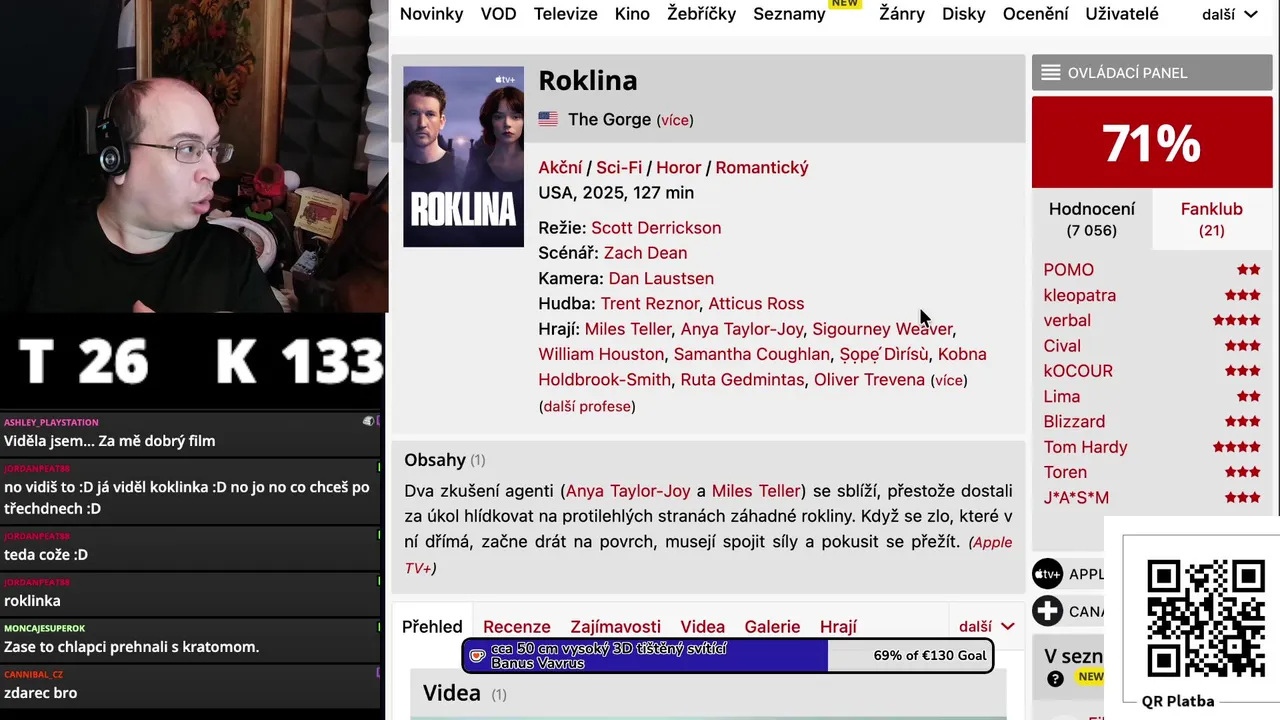
Task: Open the Ovládací panel hamburger menu
Action: click(x=1050, y=73)
